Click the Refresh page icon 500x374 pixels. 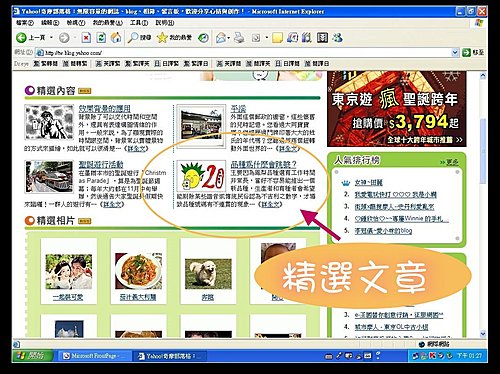tap(101, 38)
